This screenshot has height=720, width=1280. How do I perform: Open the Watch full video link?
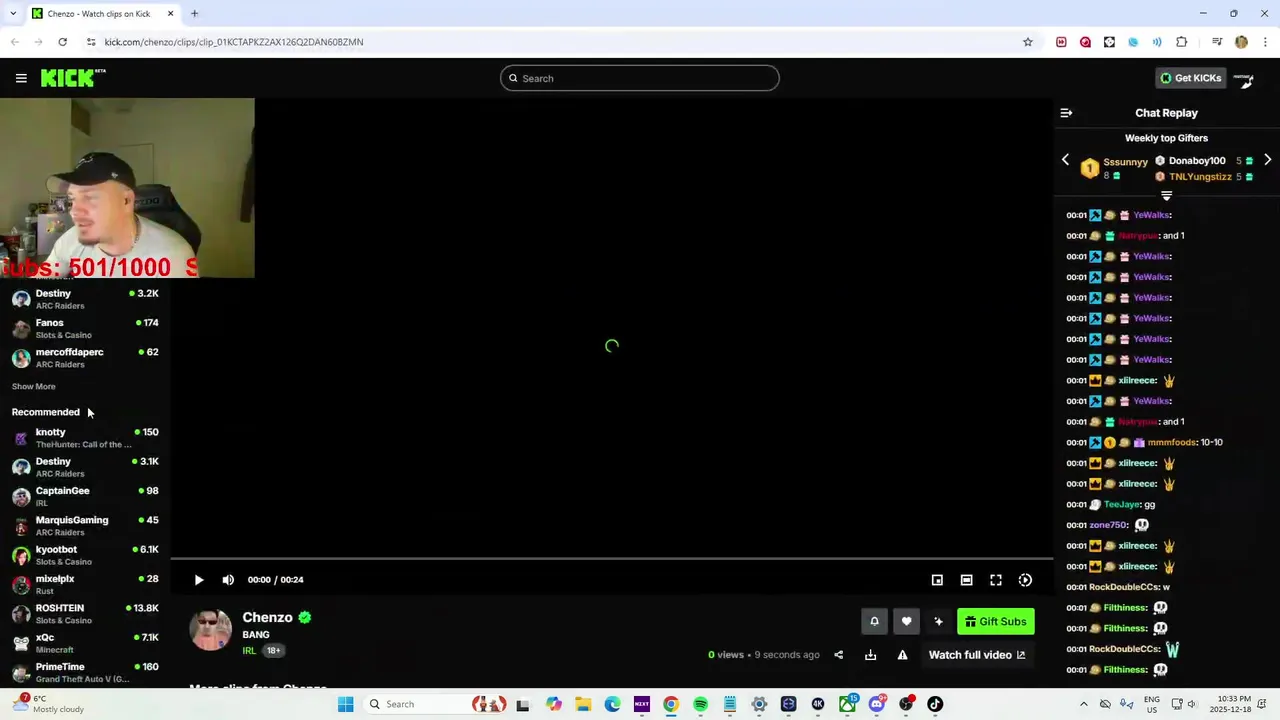pos(977,655)
